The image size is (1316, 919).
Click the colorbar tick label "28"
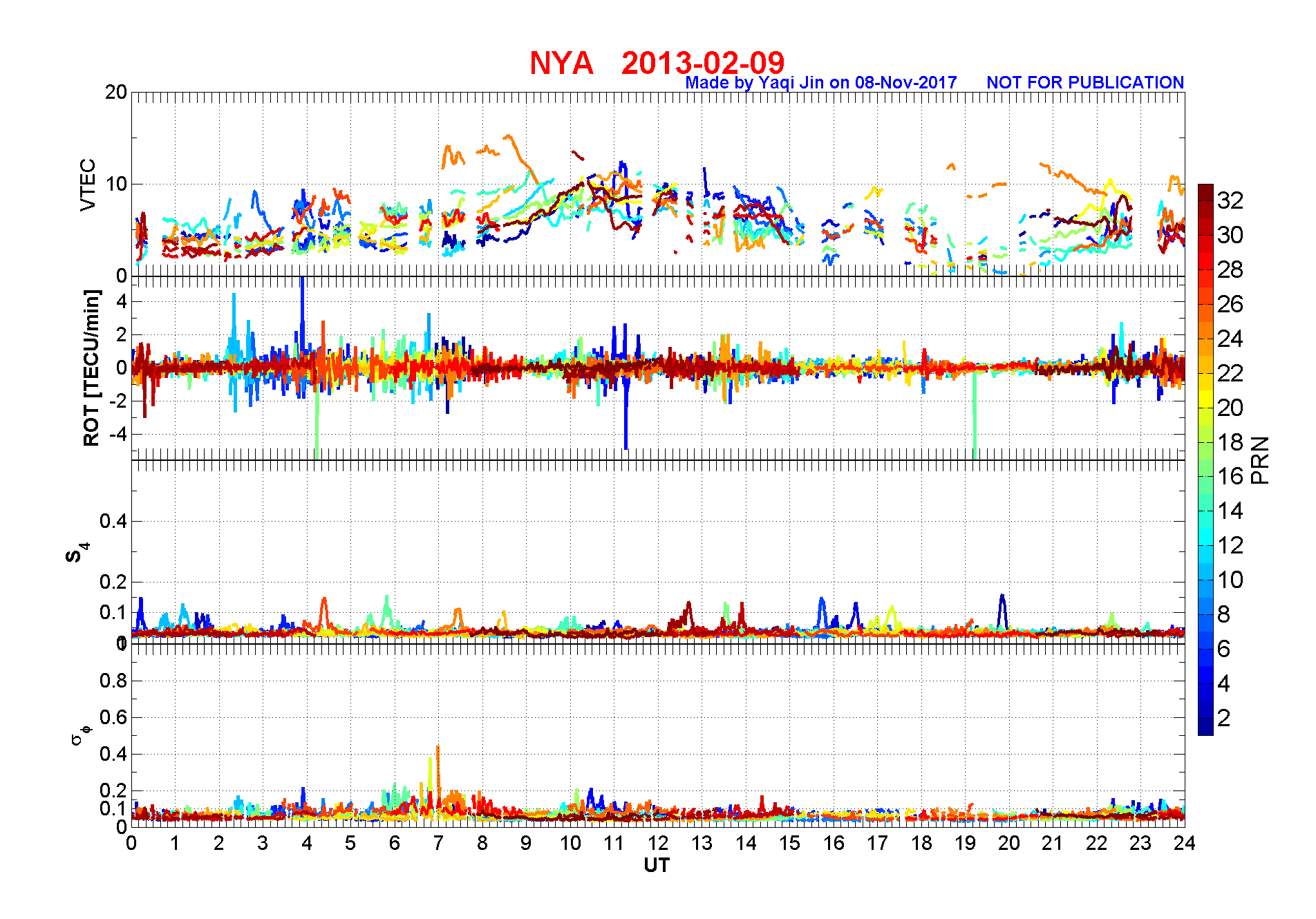[1230, 269]
